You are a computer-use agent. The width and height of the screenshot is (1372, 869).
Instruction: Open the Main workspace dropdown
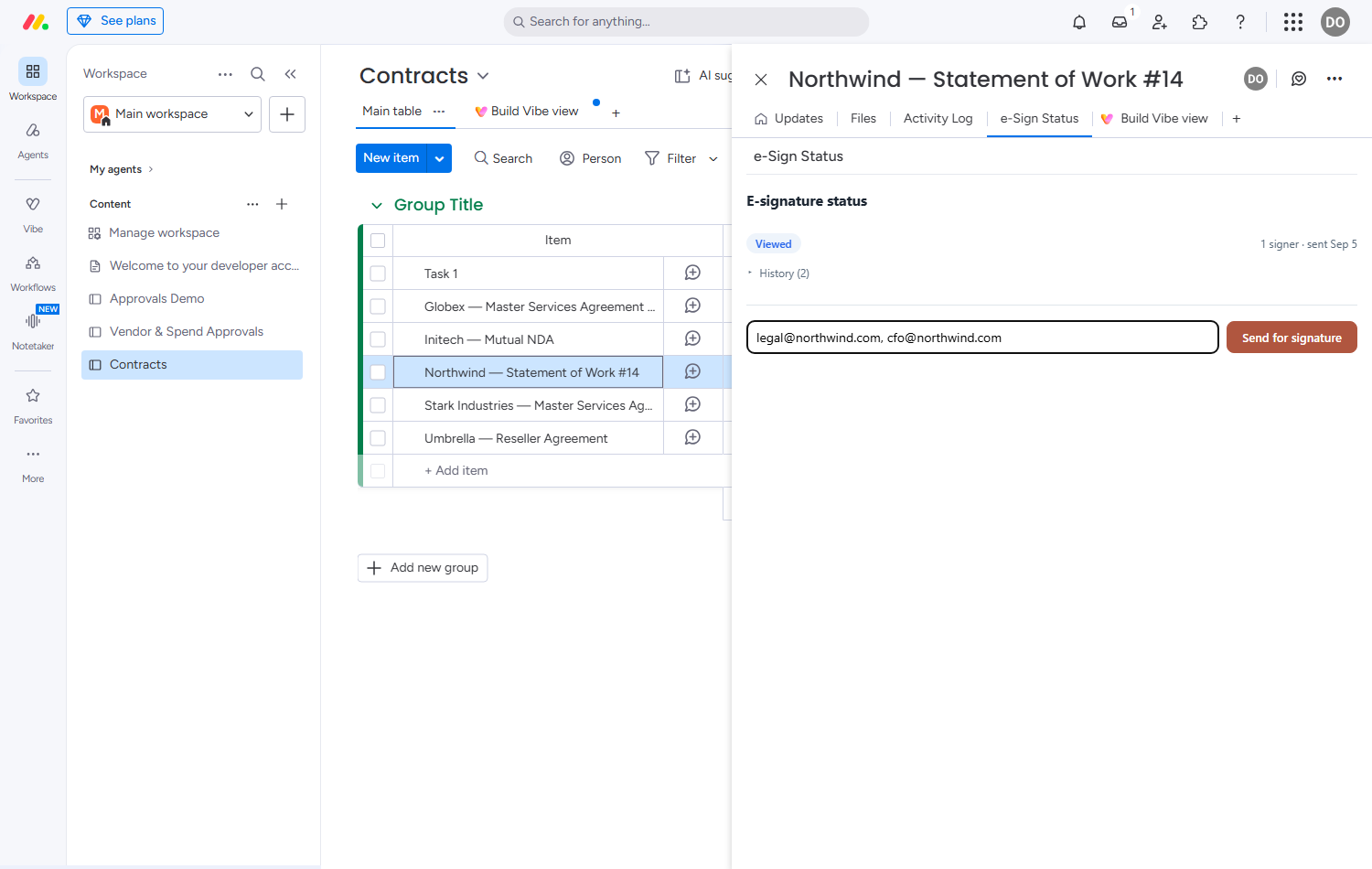coord(173,114)
